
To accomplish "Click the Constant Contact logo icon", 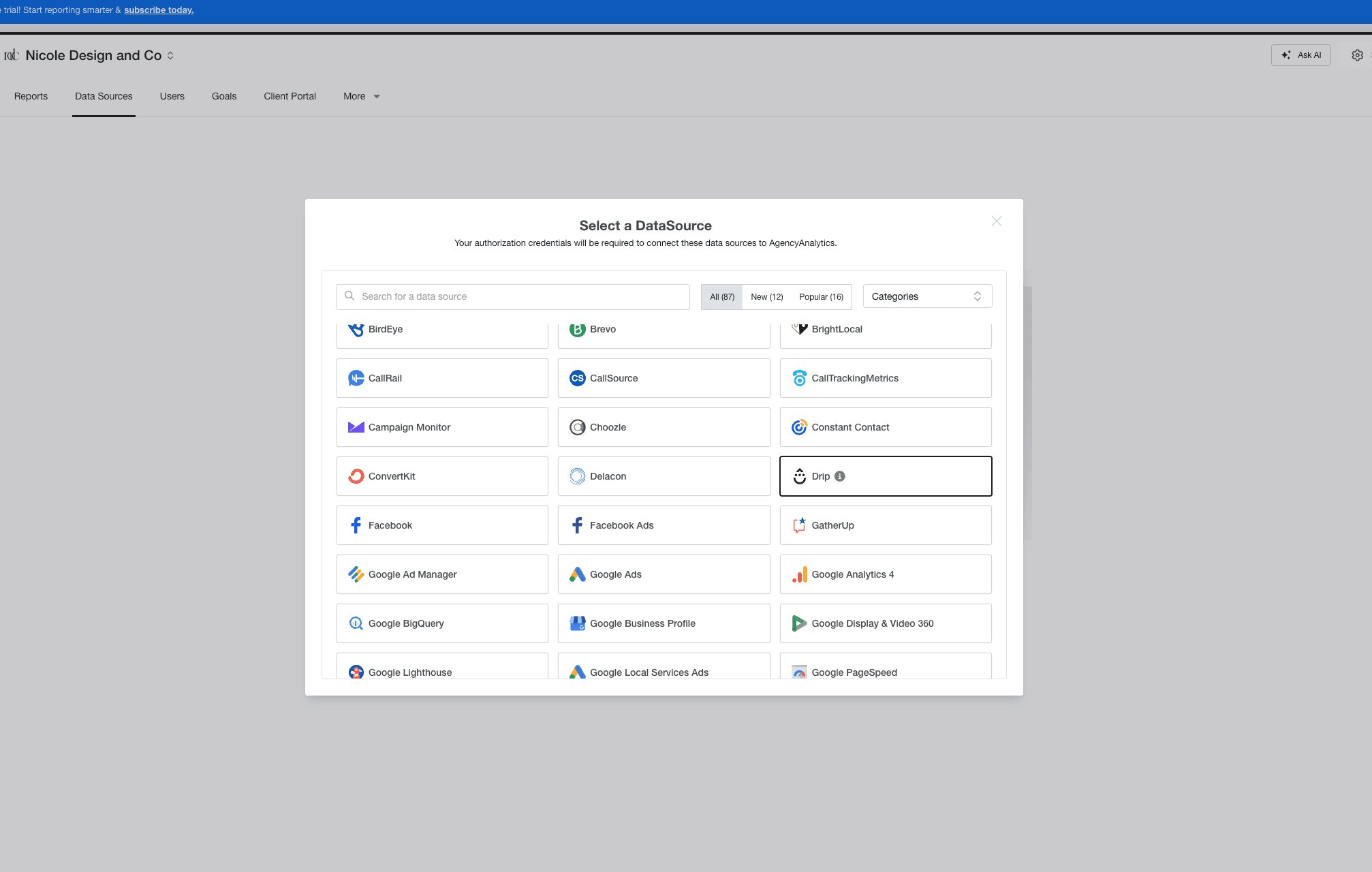I will 799,427.
